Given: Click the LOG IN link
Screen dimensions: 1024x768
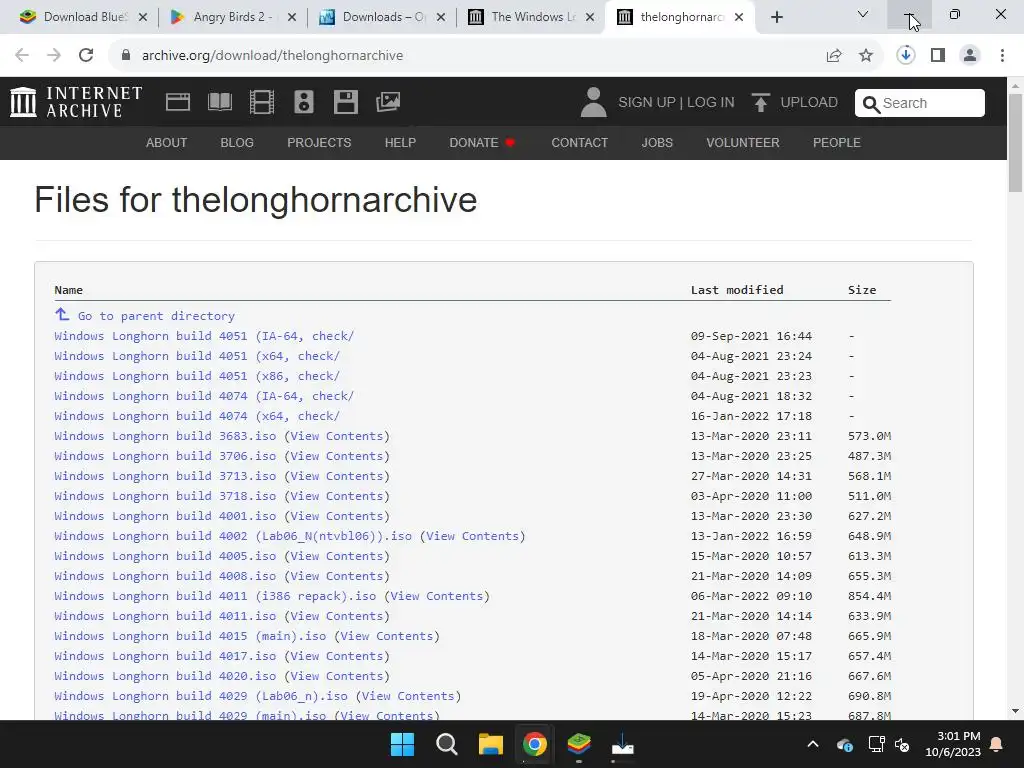Looking at the screenshot, I should click(x=711, y=103).
